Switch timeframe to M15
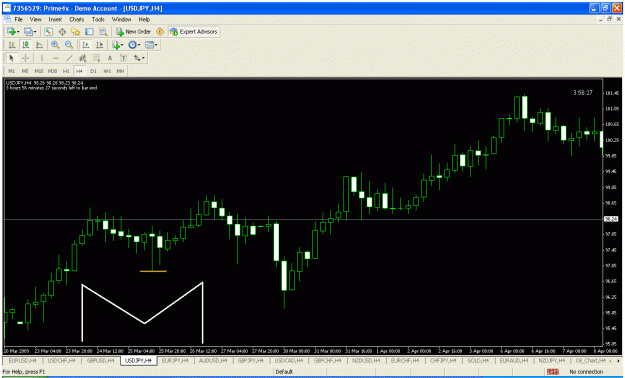Screen dimensions: 625x378 point(39,71)
